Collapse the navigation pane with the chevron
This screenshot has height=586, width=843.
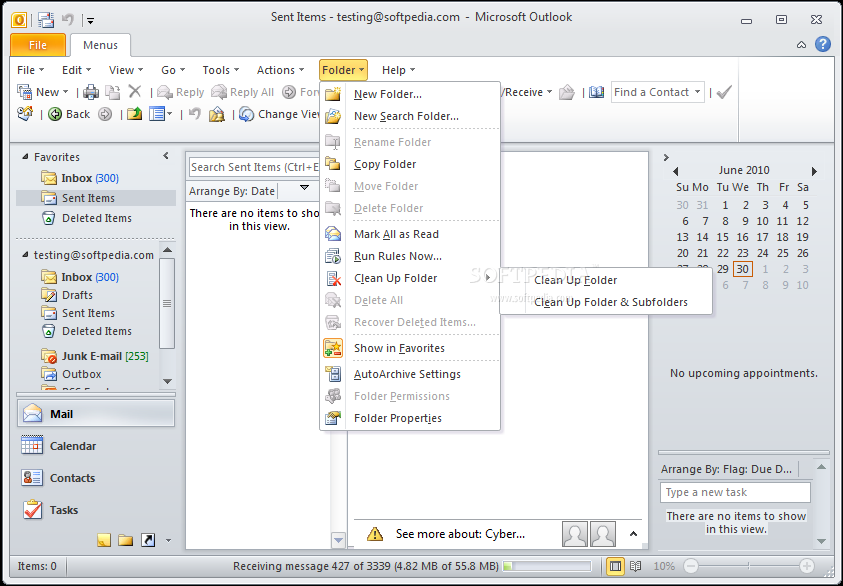click(x=166, y=156)
